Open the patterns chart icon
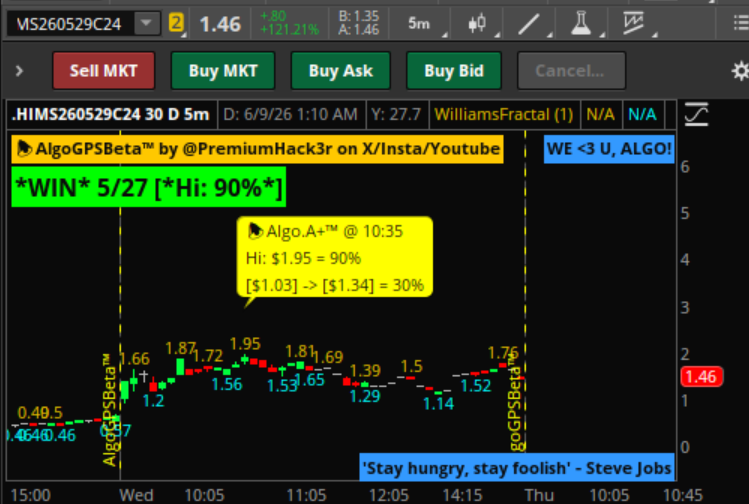Viewport: 749px width, 504px height. tap(633, 23)
